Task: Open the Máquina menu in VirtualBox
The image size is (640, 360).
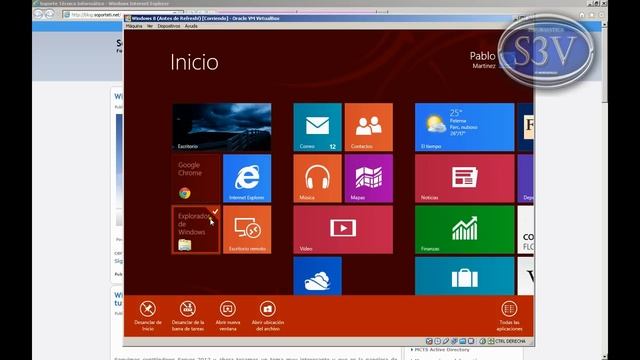Action: point(134,26)
